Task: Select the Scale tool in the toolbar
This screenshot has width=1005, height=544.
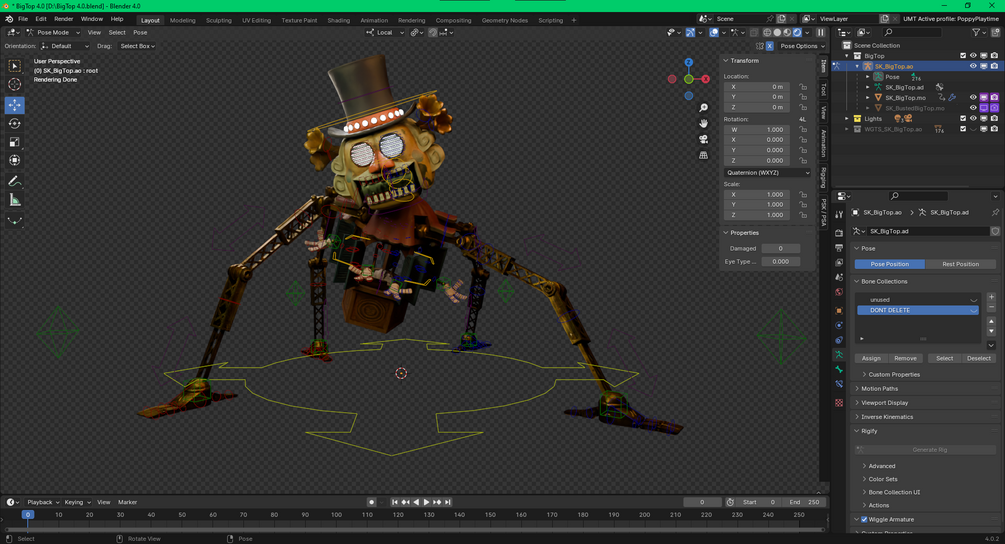Action: click(x=15, y=142)
